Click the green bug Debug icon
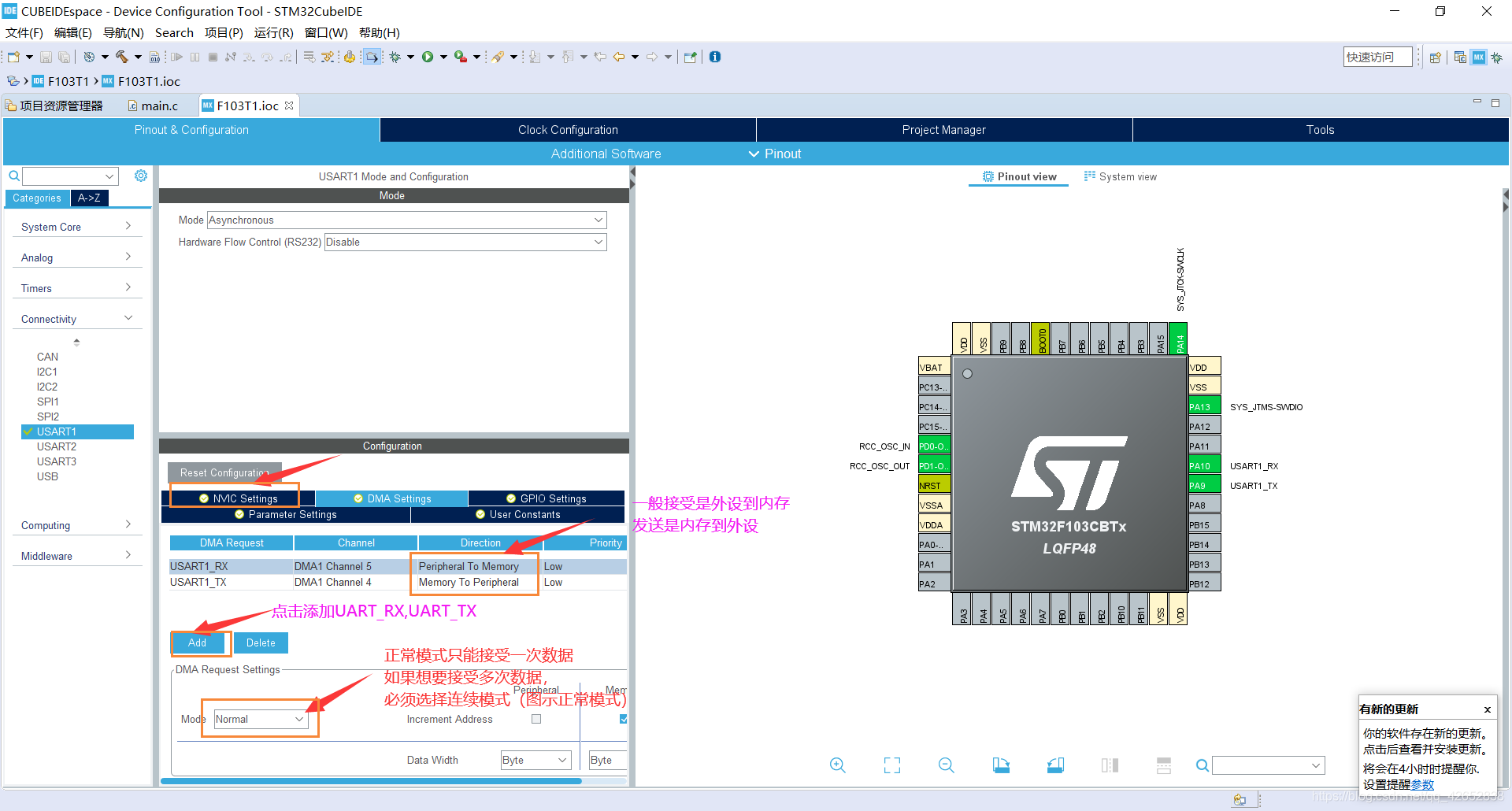1512x811 pixels. [x=395, y=57]
